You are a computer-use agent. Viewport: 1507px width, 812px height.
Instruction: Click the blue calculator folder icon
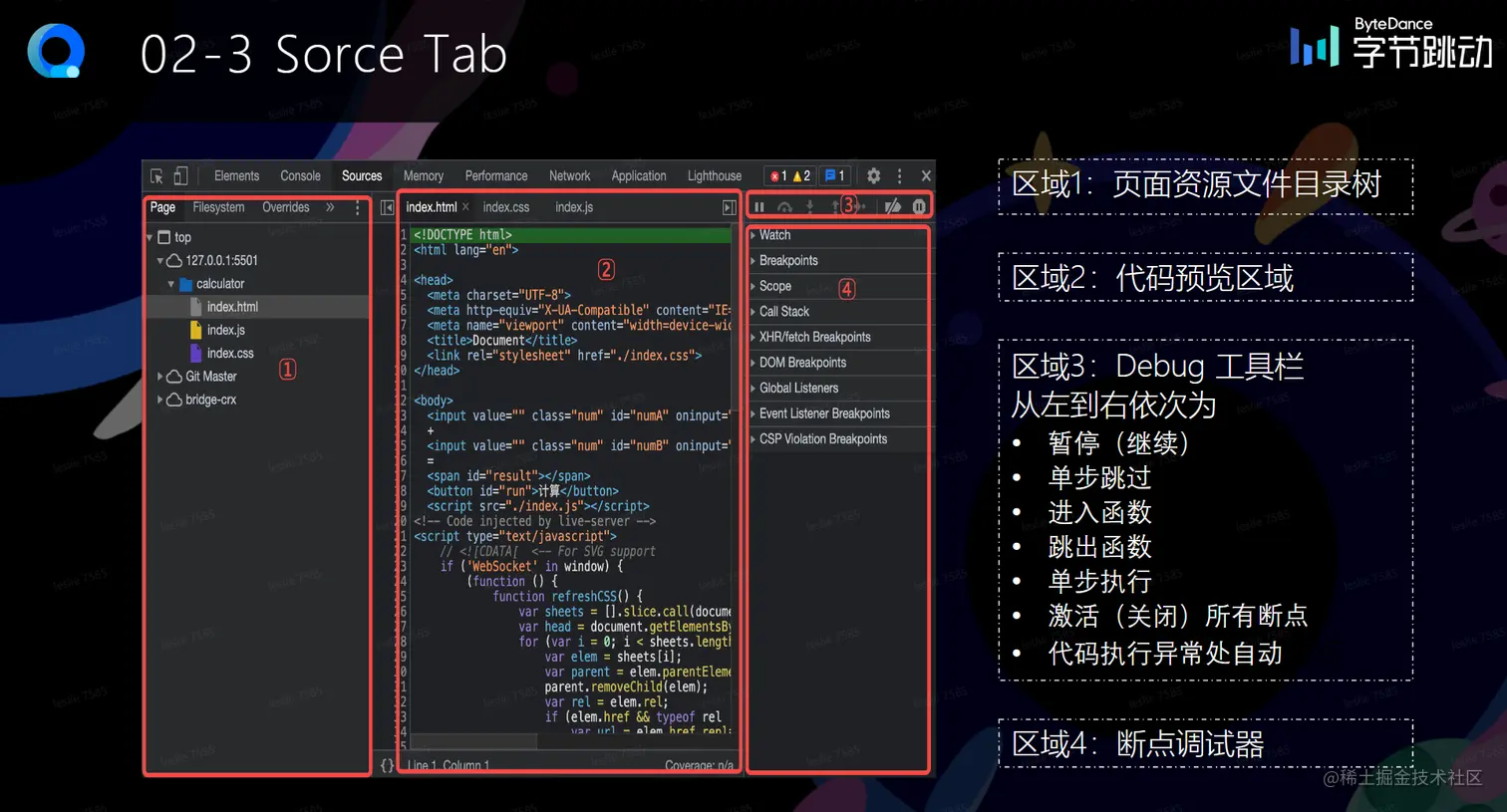(185, 284)
